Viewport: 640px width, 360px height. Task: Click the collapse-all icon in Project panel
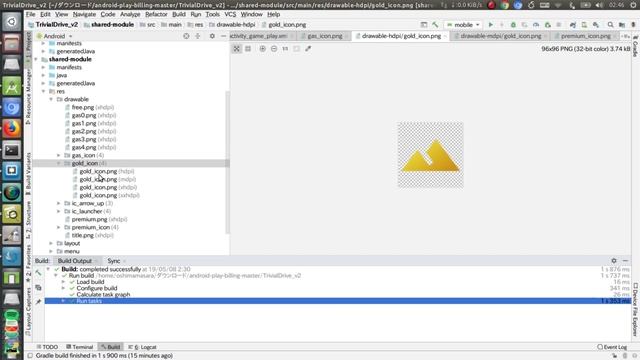click(x=198, y=36)
